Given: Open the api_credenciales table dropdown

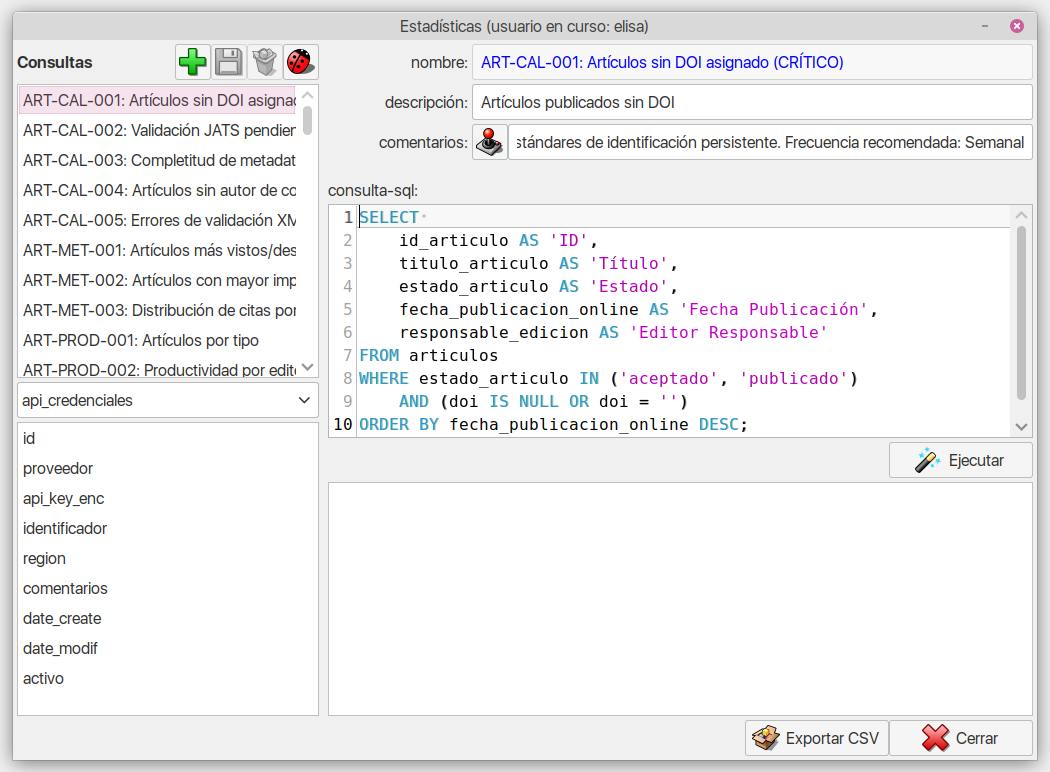Looking at the screenshot, I should coord(168,400).
